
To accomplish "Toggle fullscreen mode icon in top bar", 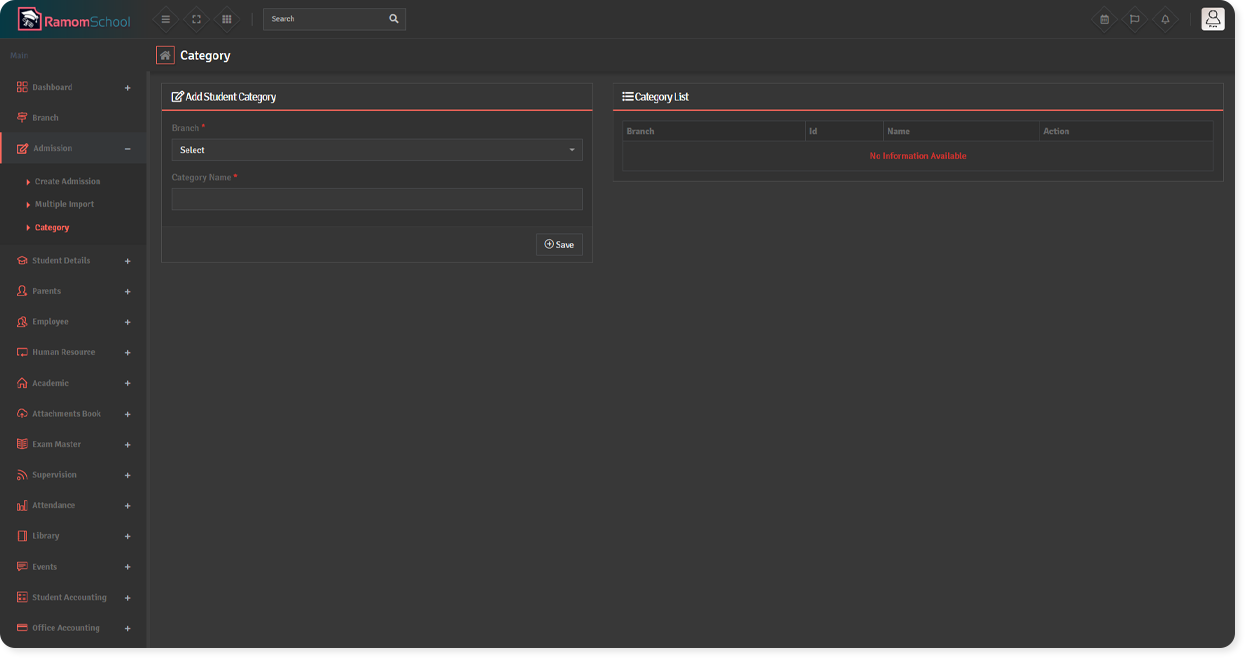I will pyautogui.click(x=196, y=19).
